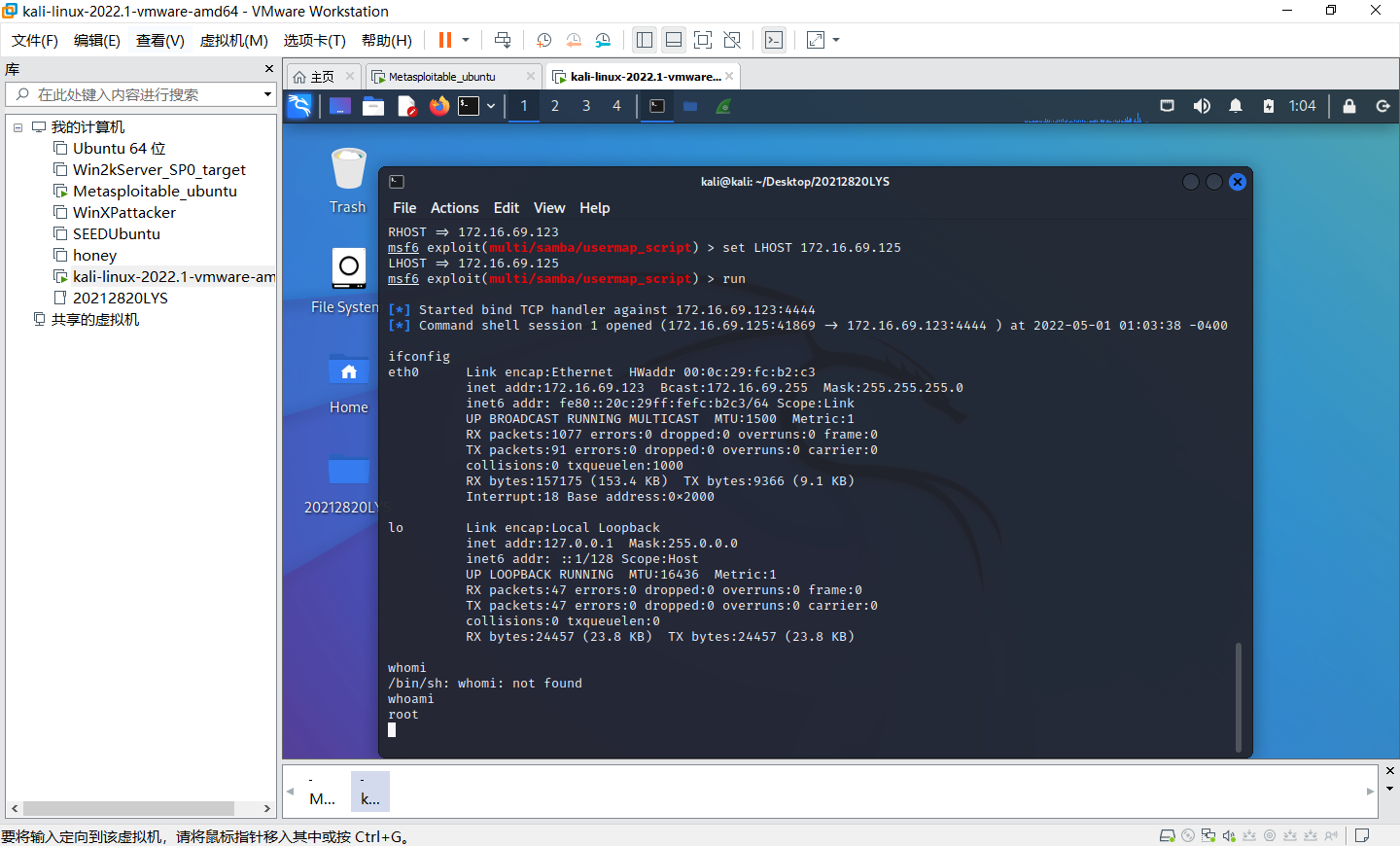Select the Metasploitable thumbnail labeled M...
This screenshot has width=1400, height=846.
click(323, 792)
